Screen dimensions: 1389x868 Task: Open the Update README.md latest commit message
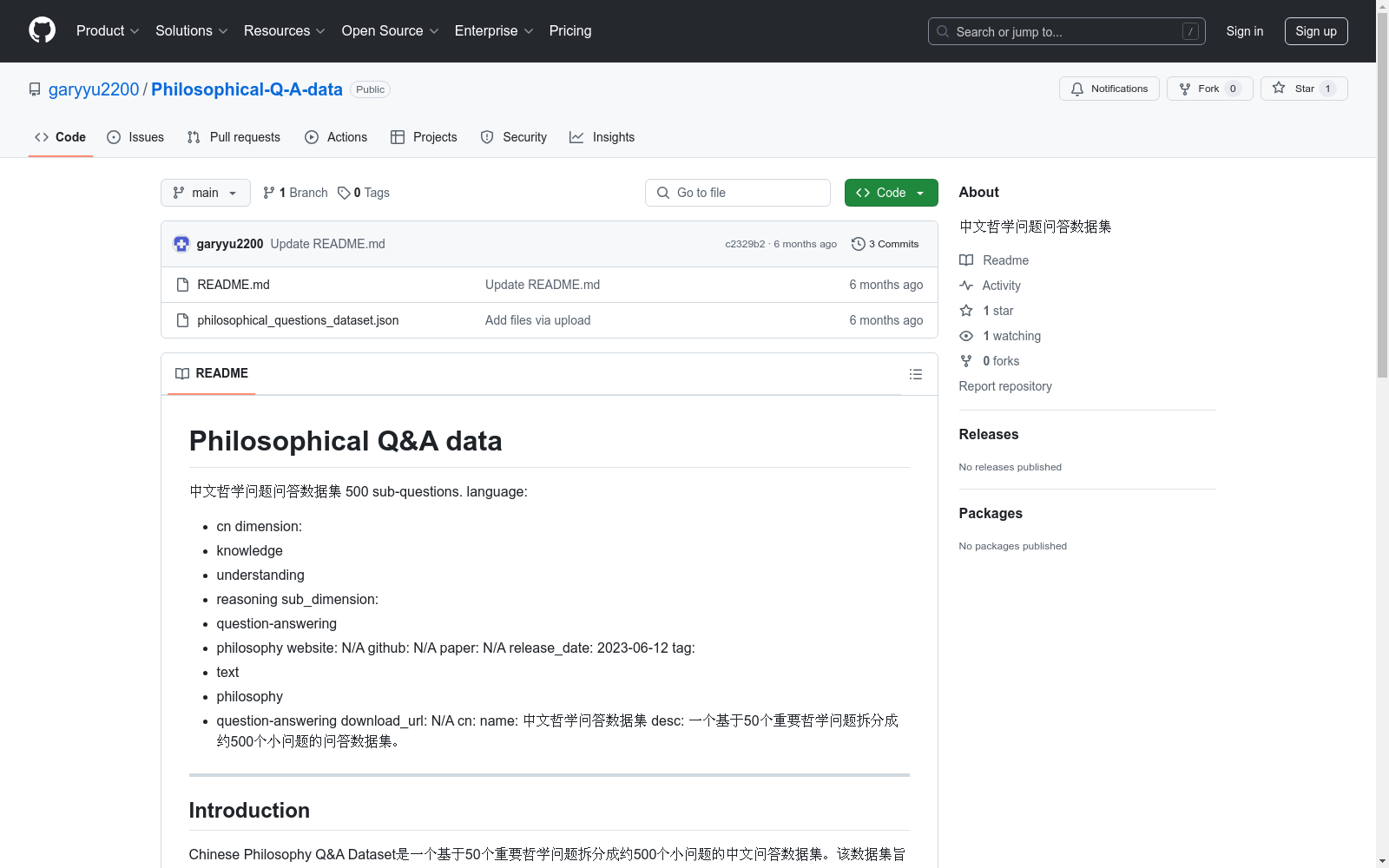coord(327,244)
